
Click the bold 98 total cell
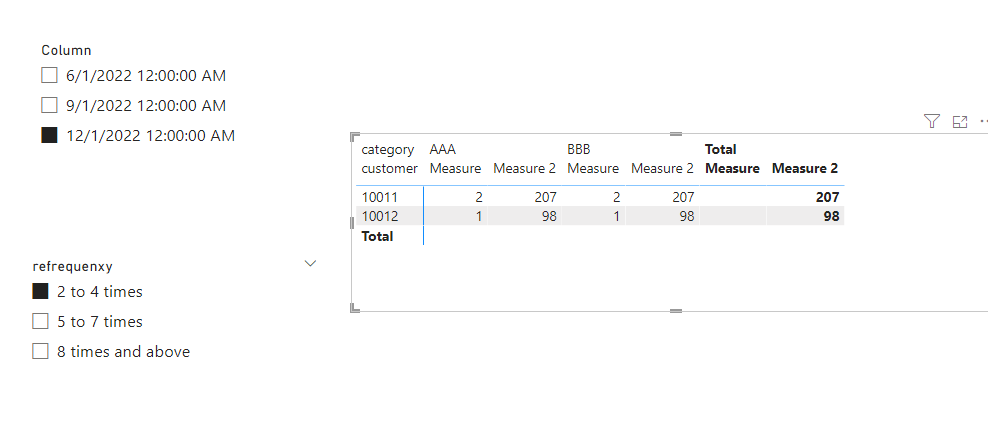pos(831,216)
